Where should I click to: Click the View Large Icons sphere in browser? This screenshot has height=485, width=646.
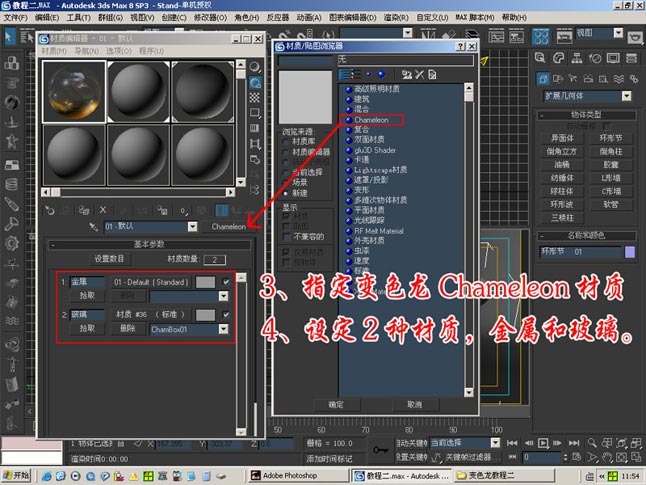tap(381, 75)
